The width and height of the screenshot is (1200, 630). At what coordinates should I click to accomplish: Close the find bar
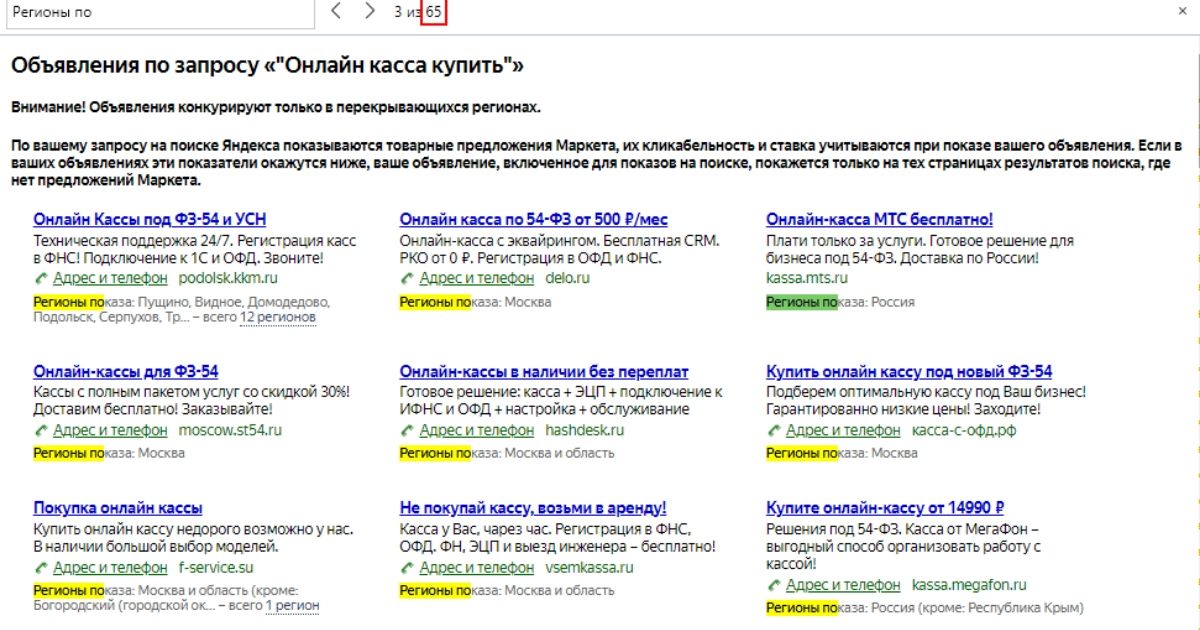pos(1182,11)
